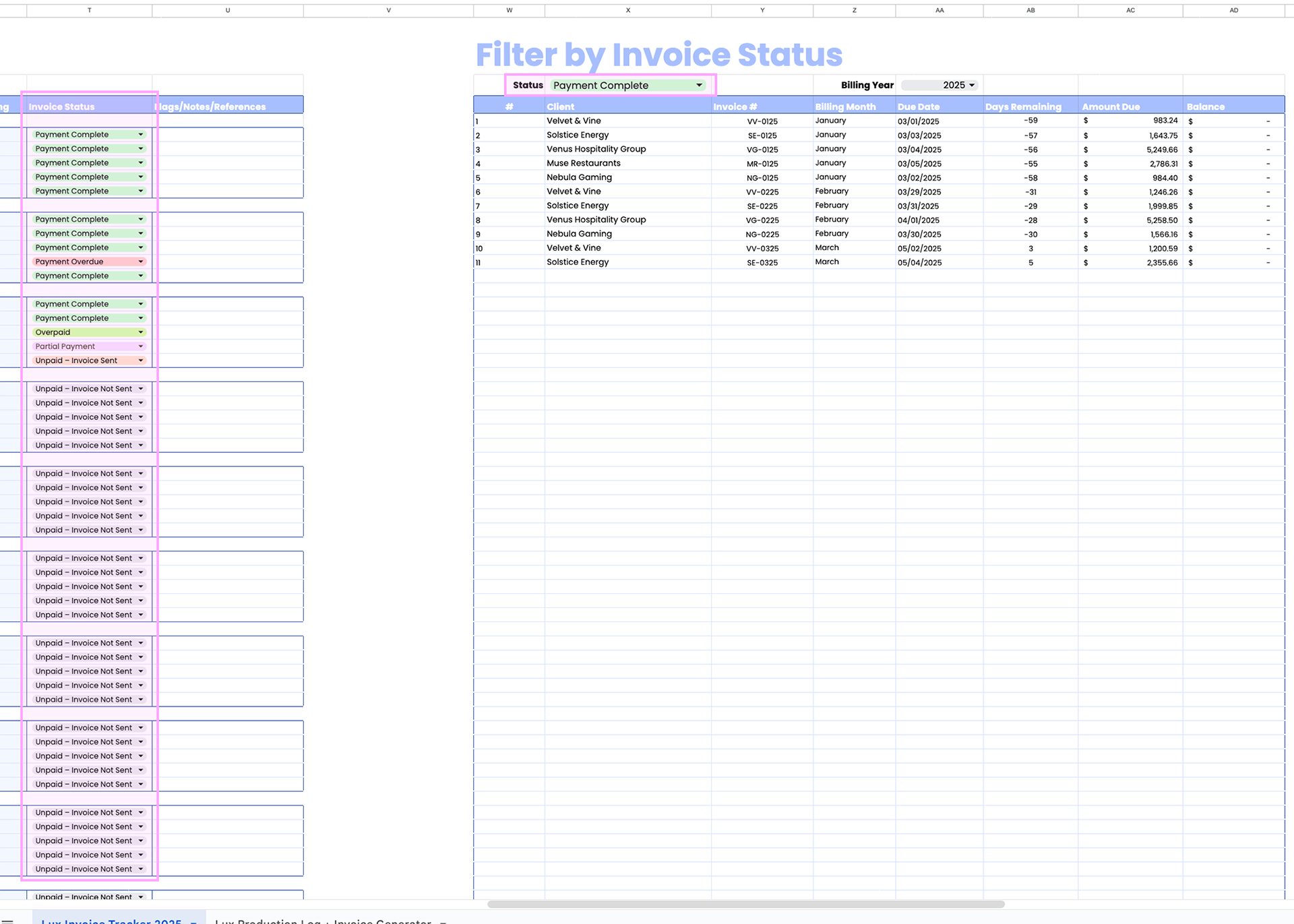
Task: Open the all sheets hamburger menu icon
Action: pyautogui.click(x=7, y=920)
